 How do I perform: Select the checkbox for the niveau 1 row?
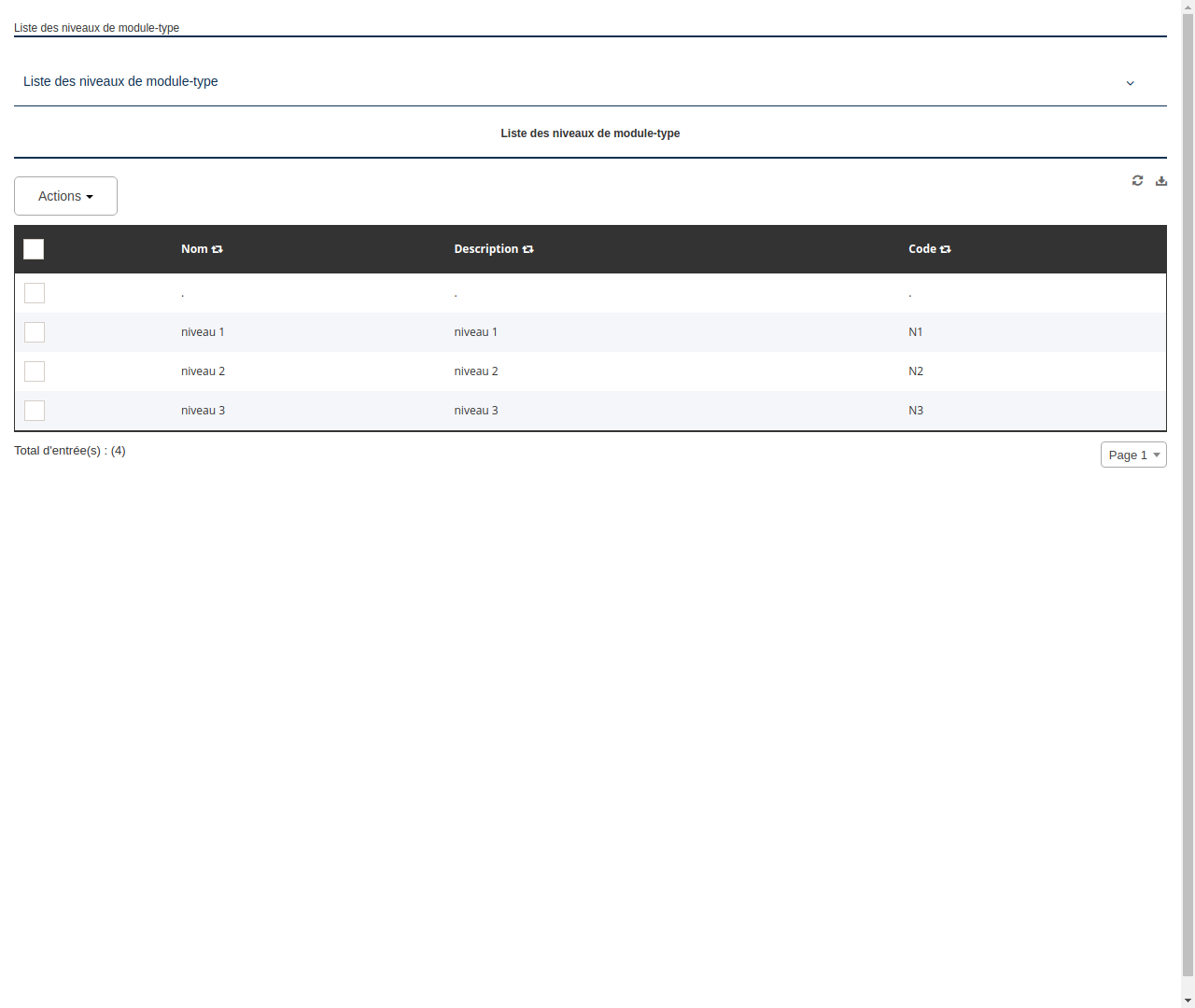[35, 332]
